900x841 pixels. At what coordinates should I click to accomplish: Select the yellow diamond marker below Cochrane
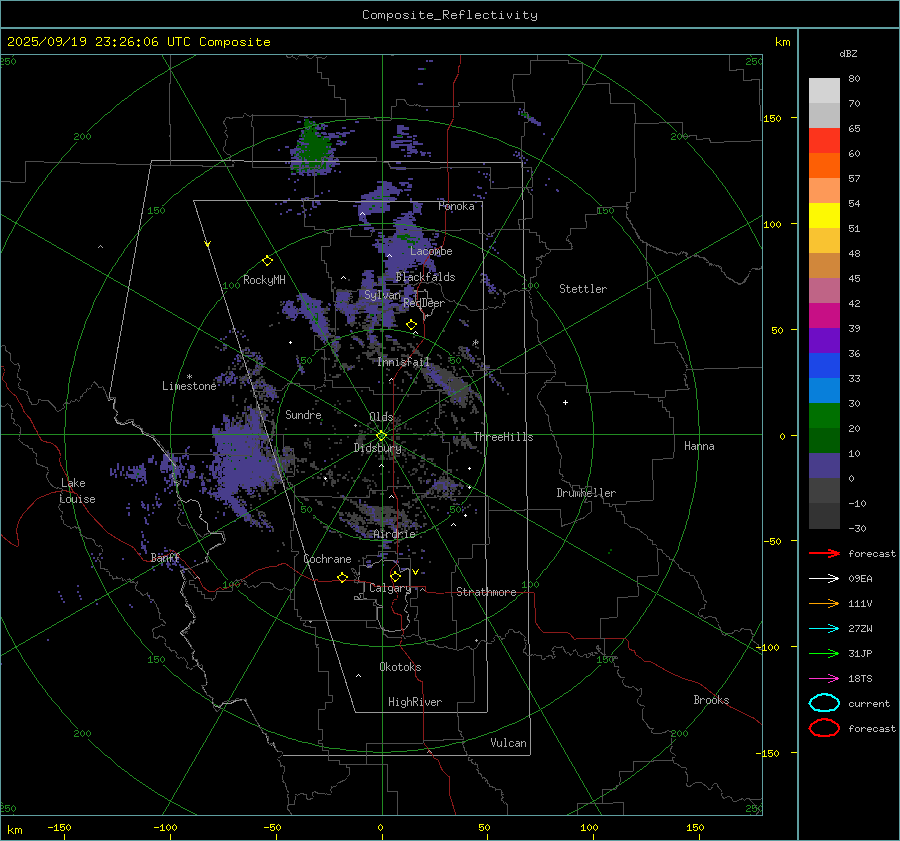point(342,577)
